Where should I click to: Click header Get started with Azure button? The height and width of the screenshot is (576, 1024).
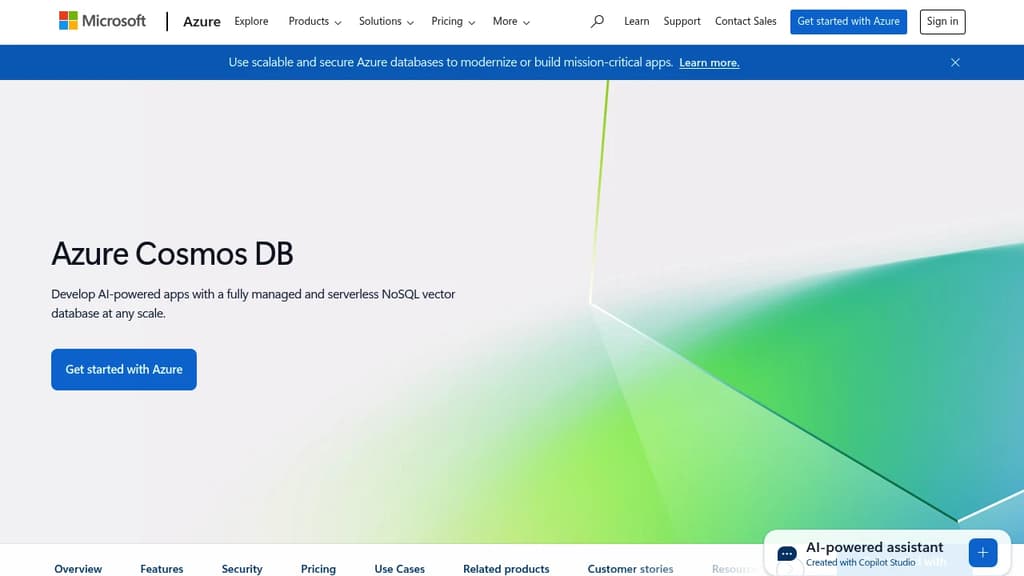848,22
